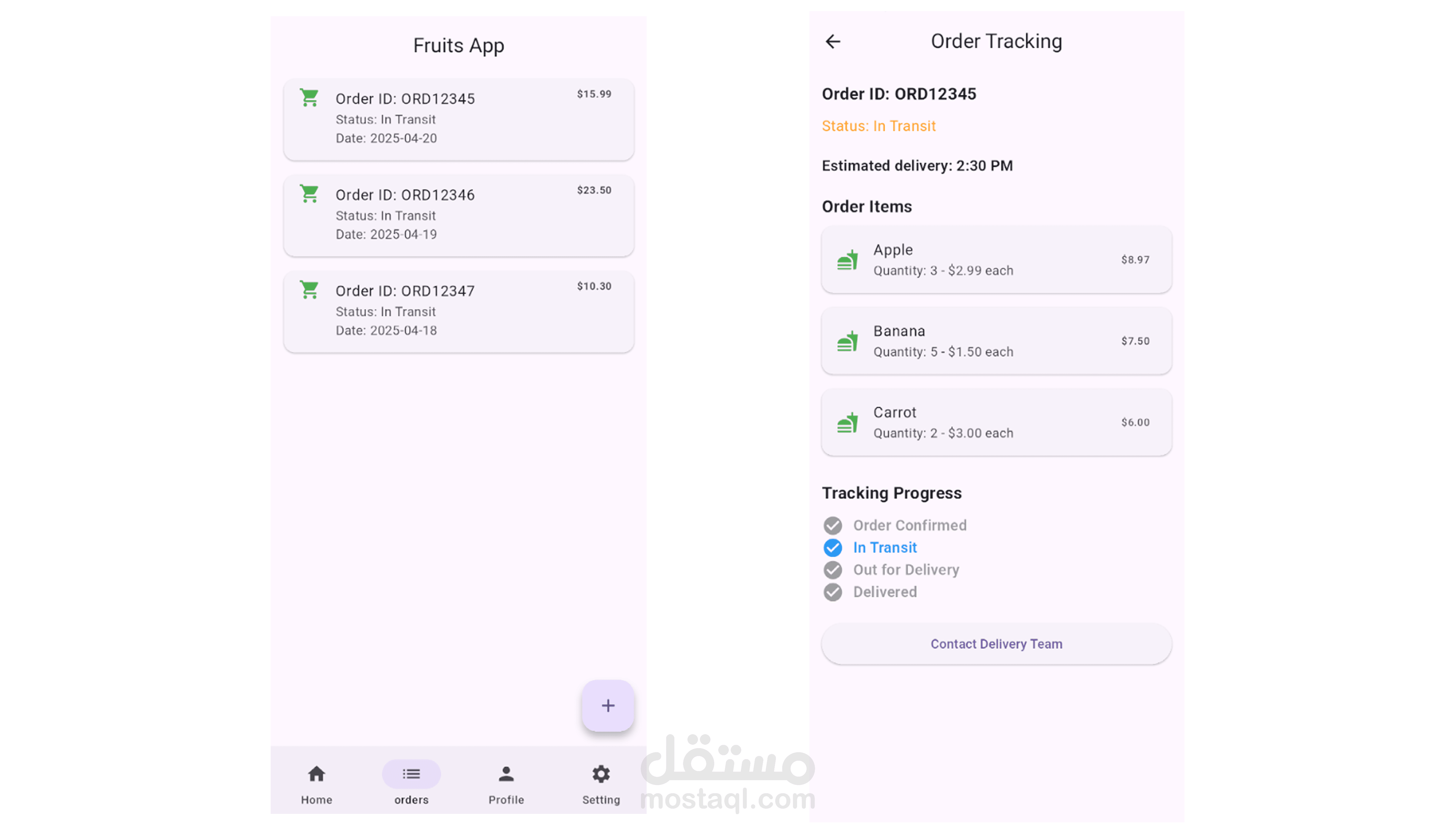Click the food icon beside Banana
Screen dimensions: 1456x831
[x=847, y=341]
